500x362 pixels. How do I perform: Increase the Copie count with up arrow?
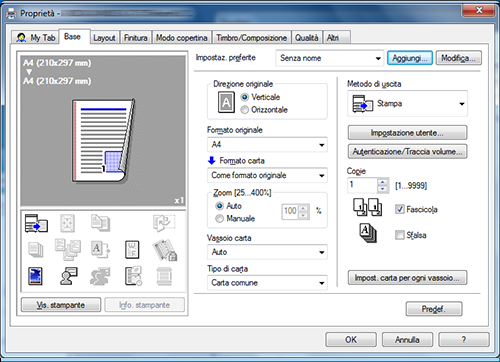pyautogui.click(x=383, y=182)
